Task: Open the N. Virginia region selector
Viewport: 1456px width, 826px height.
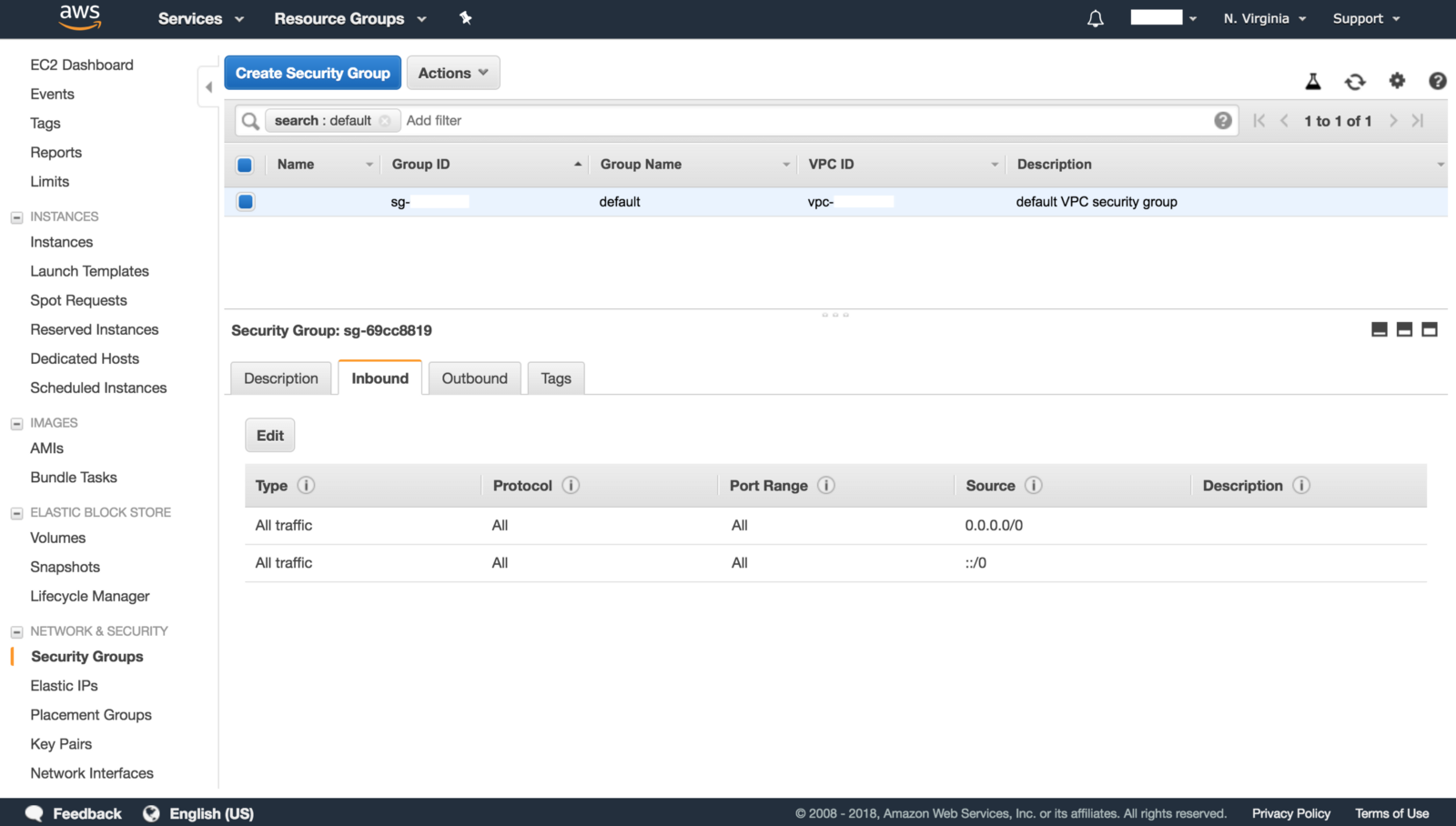Action: pyautogui.click(x=1265, y=18)
